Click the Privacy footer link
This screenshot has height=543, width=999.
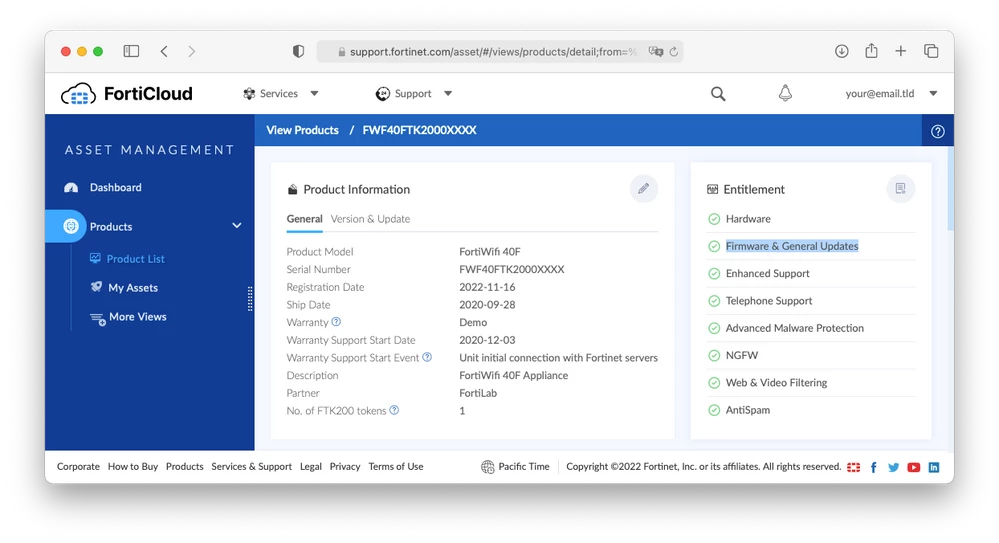pos(345,467)
